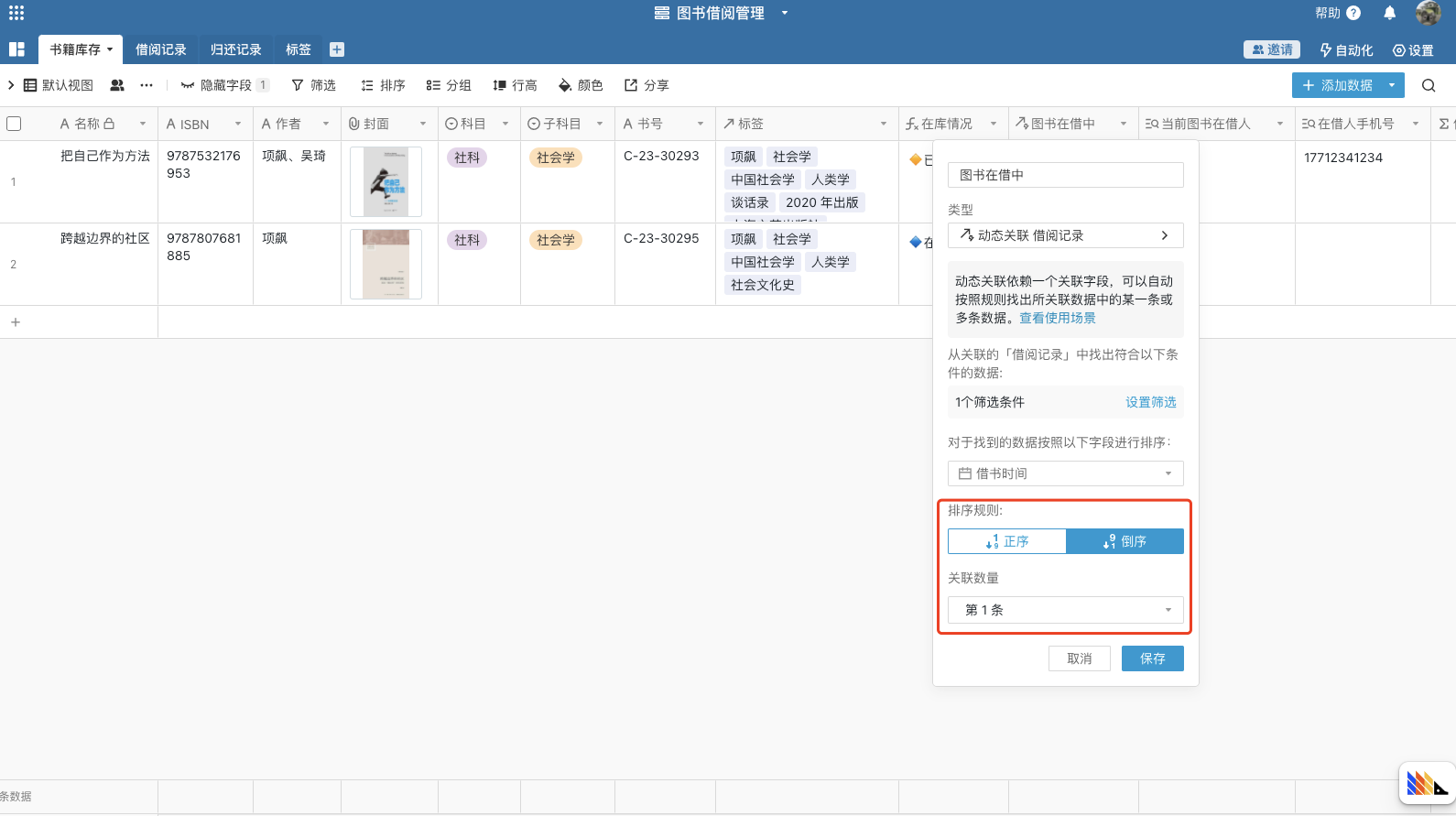Open the ISBN column dropdown arrow

click(x=238, y=124)
